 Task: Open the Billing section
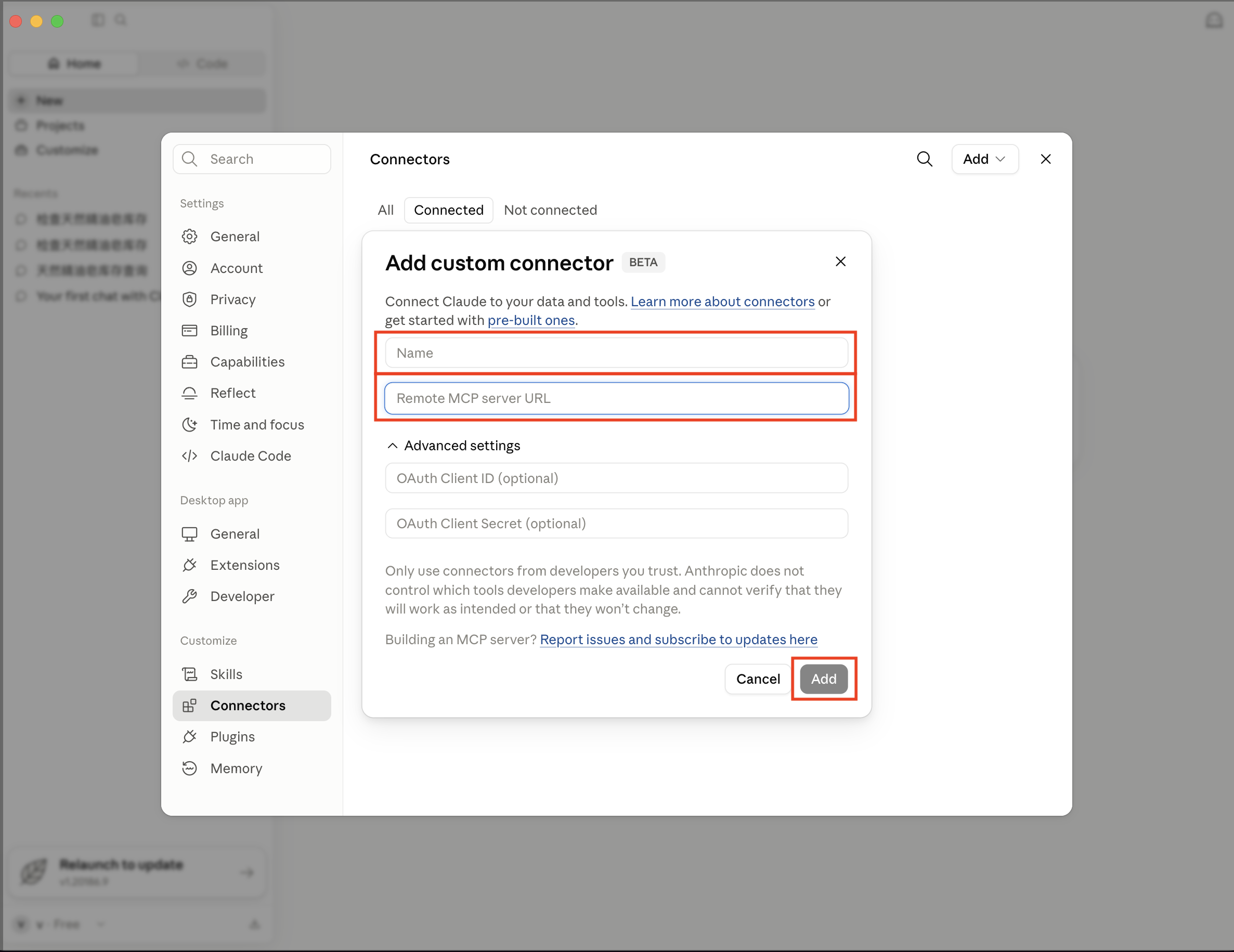(x=252, y=331)
